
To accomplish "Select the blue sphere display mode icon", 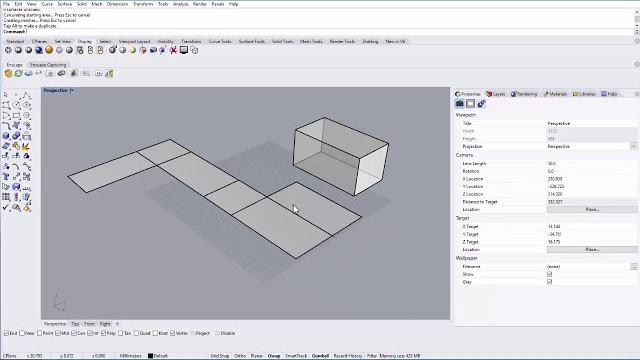I will [39, 50].
